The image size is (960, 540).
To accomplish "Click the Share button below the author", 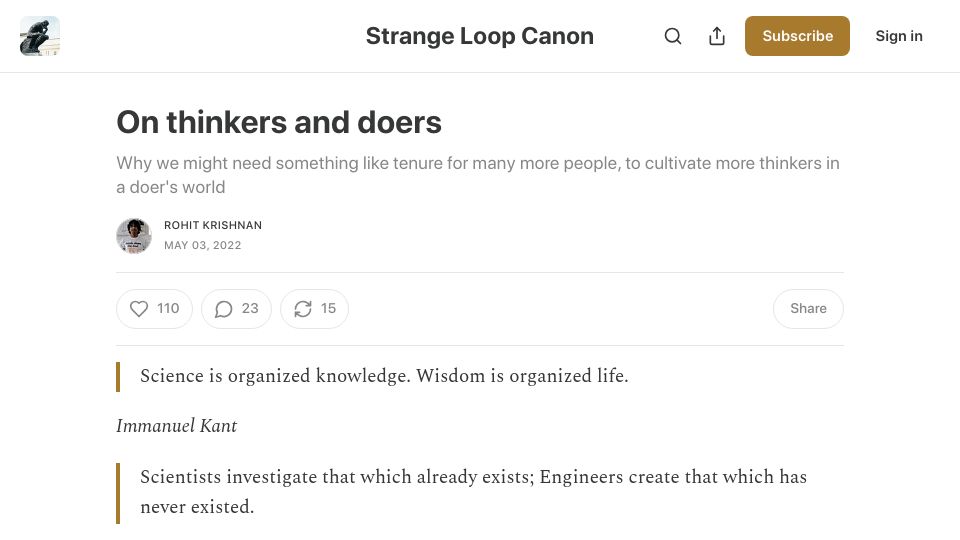I will 808,309.
